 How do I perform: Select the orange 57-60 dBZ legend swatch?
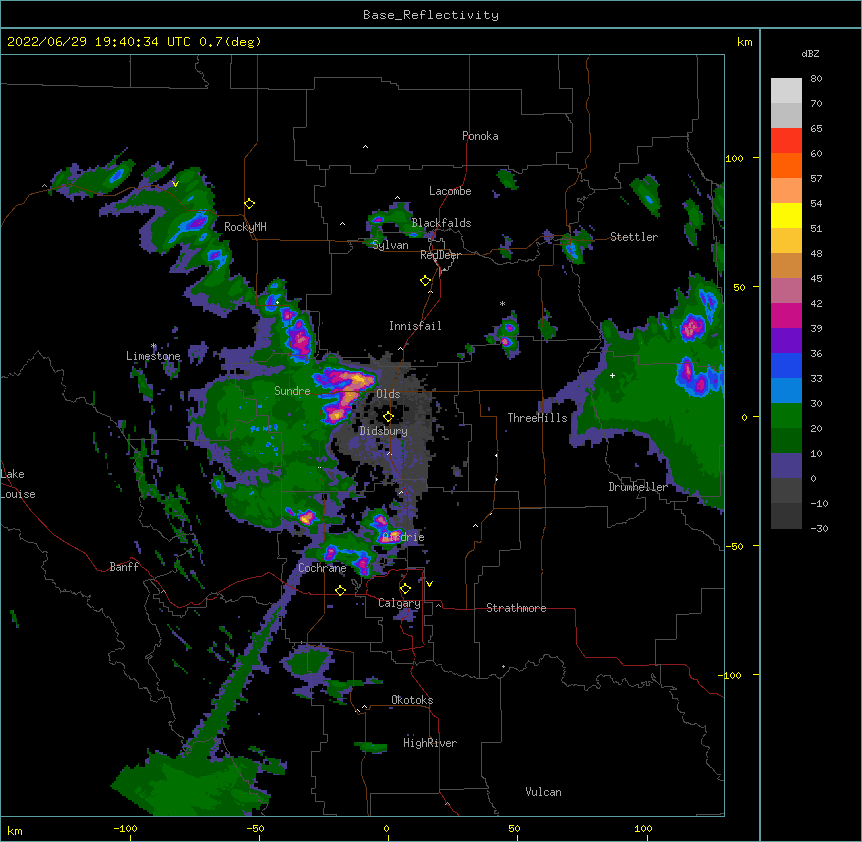(786, 165)
